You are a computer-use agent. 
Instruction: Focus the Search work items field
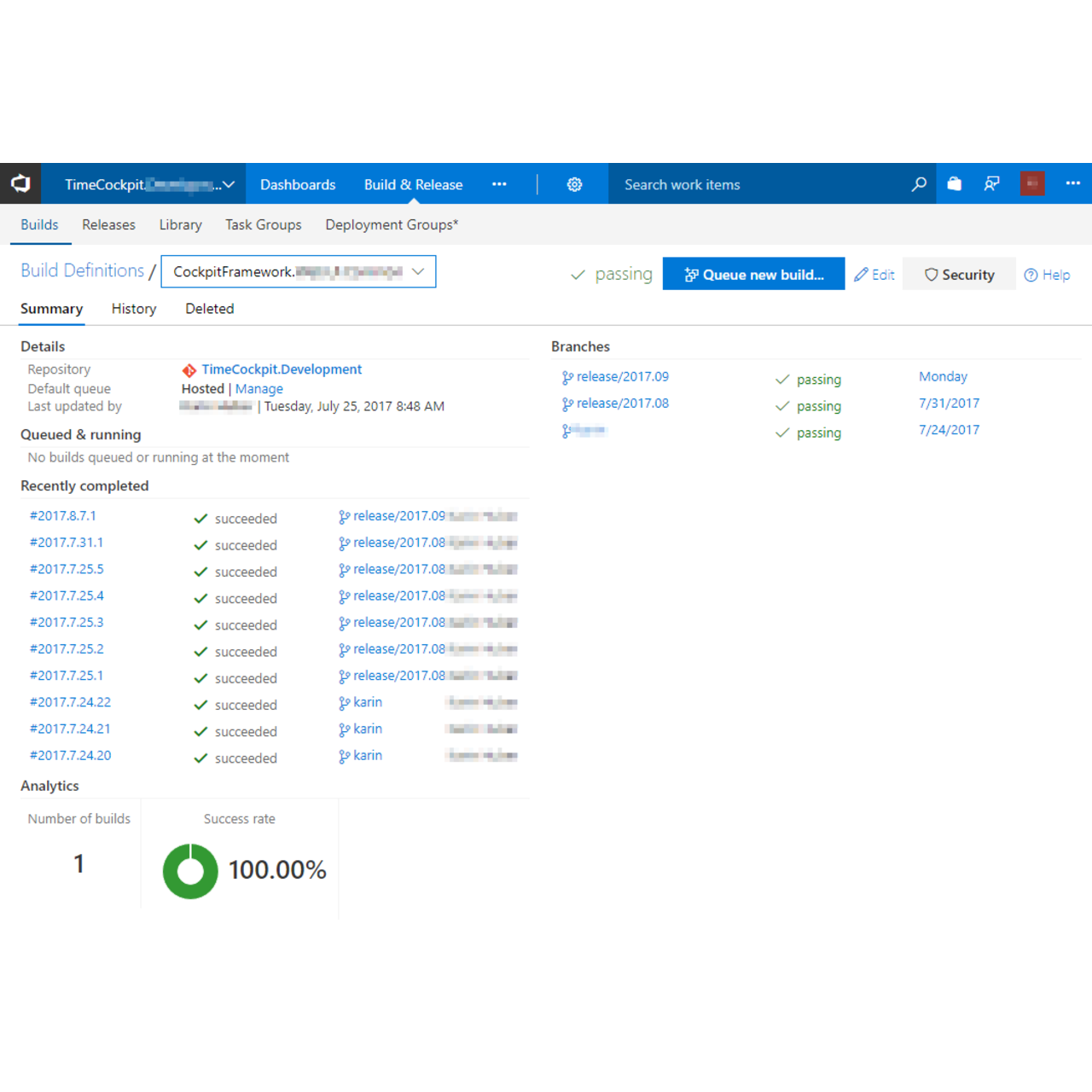(759, 185)
